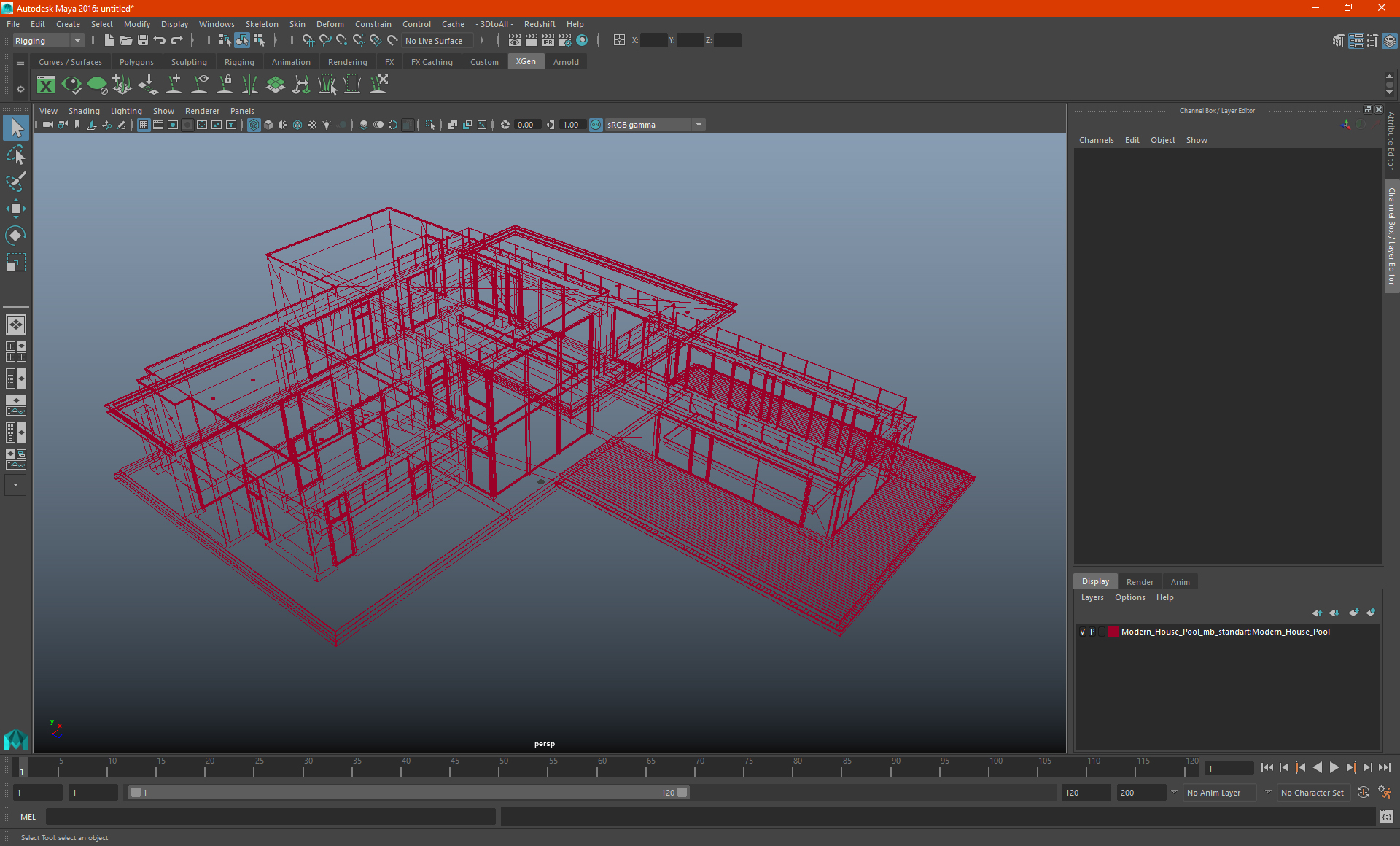
Task: Open the Skeleton menu
Action: click(261, 24)
